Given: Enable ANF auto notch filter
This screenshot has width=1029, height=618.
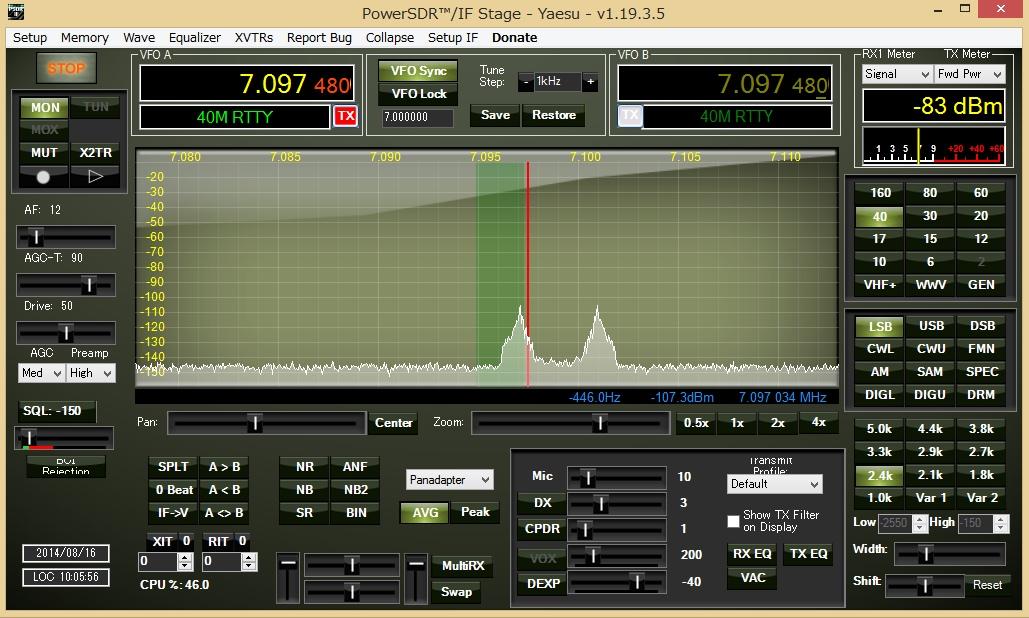Looking at the screenshot, I should (355, 467).
